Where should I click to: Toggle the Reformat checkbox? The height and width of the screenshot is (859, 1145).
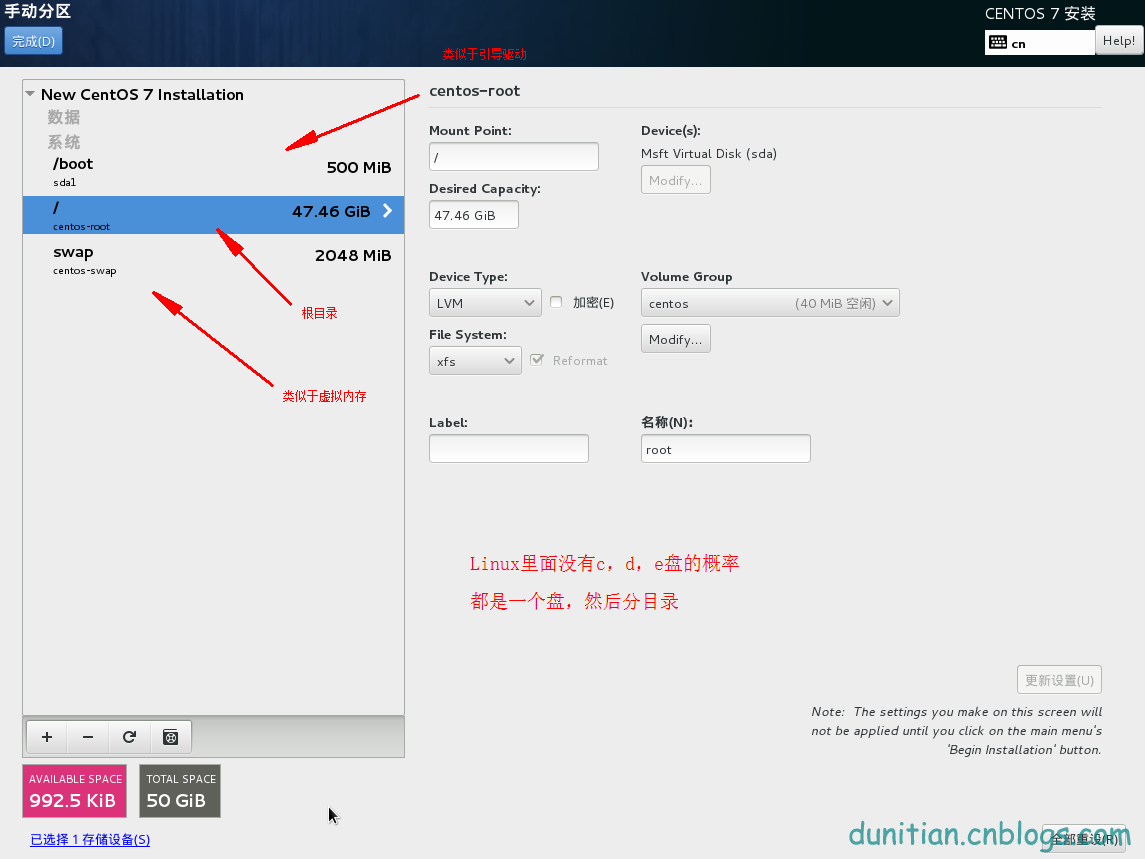(537, 359)
